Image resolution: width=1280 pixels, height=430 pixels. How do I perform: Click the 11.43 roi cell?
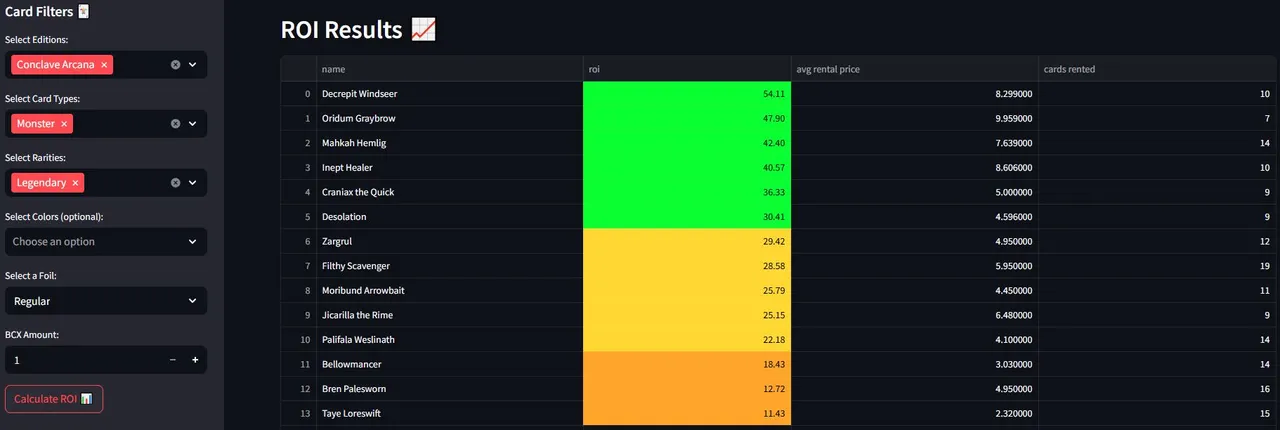point(687,413)
